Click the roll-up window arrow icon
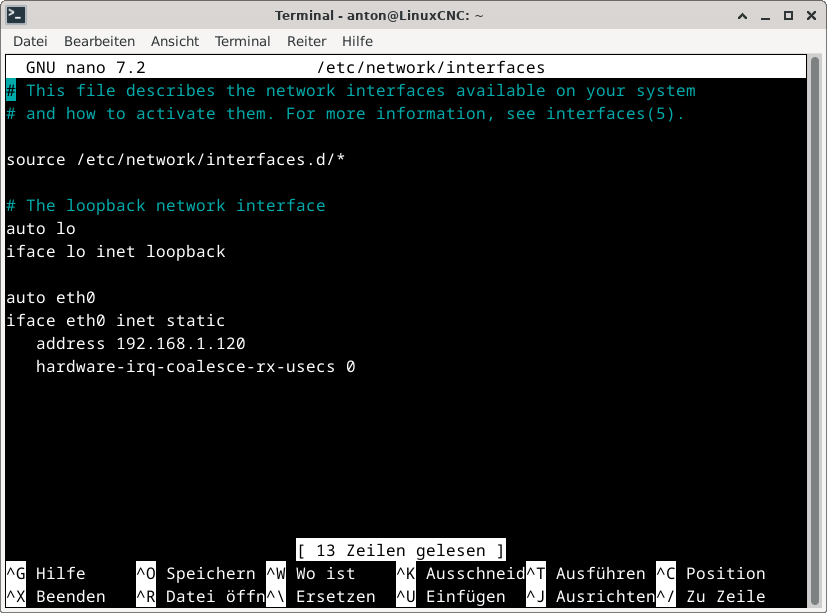The width and height of the screenshot is (827, 613). pyautogui.click(x=742, y=16)
